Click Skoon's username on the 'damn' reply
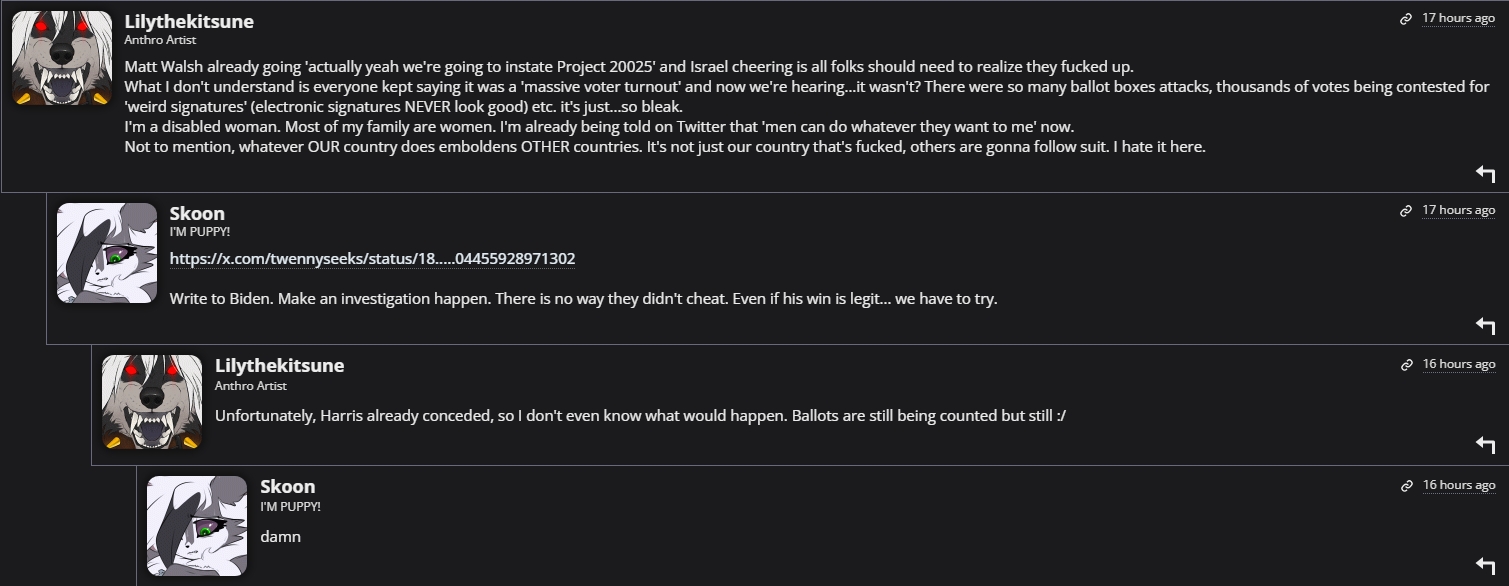The width and height of the screenshot is (1509, 586). coord(287,486)
